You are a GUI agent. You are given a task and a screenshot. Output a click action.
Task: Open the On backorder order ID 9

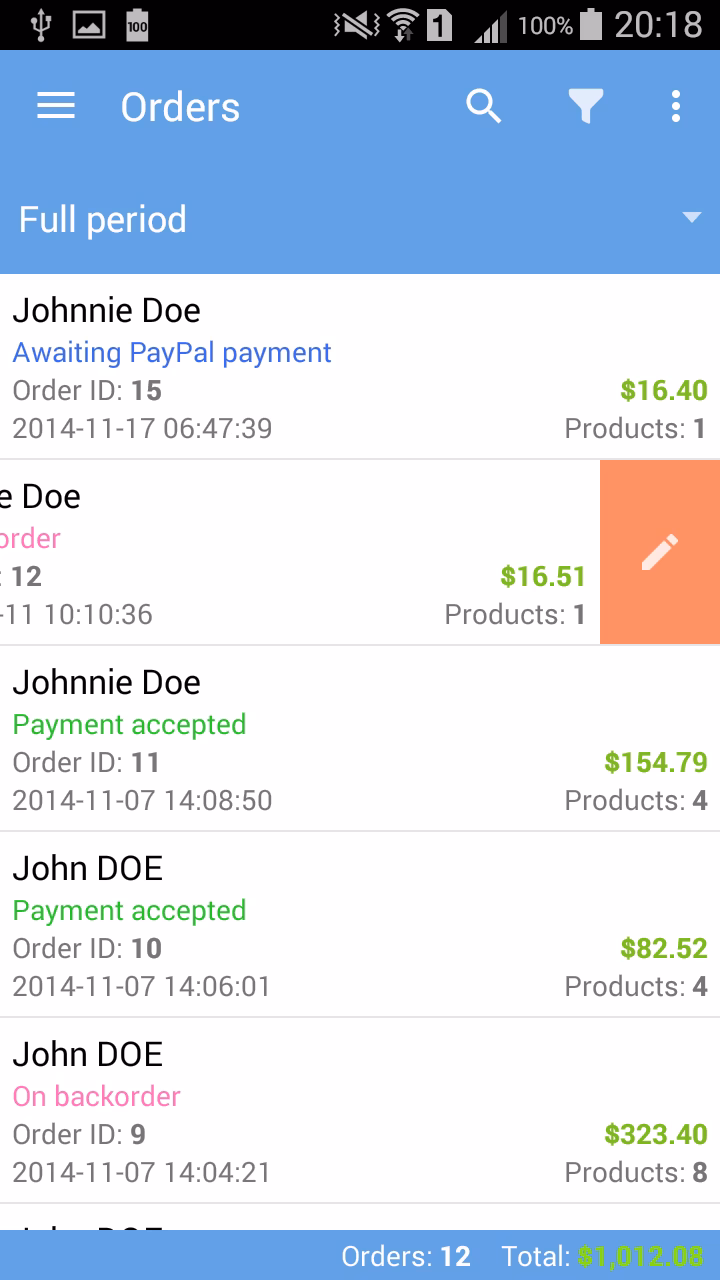360,1111
